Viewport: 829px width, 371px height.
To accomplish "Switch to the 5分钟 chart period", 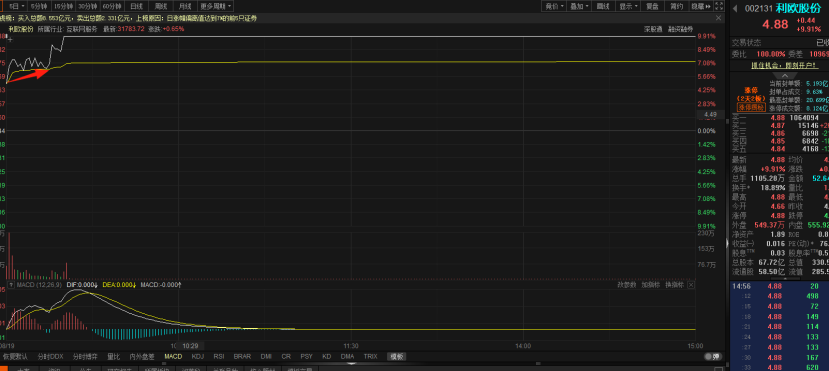I will (38, 6).
